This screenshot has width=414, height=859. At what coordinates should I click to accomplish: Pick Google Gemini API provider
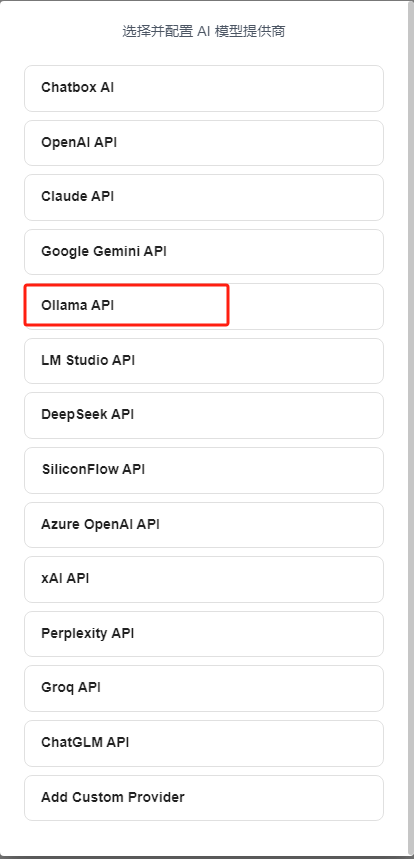204,252
